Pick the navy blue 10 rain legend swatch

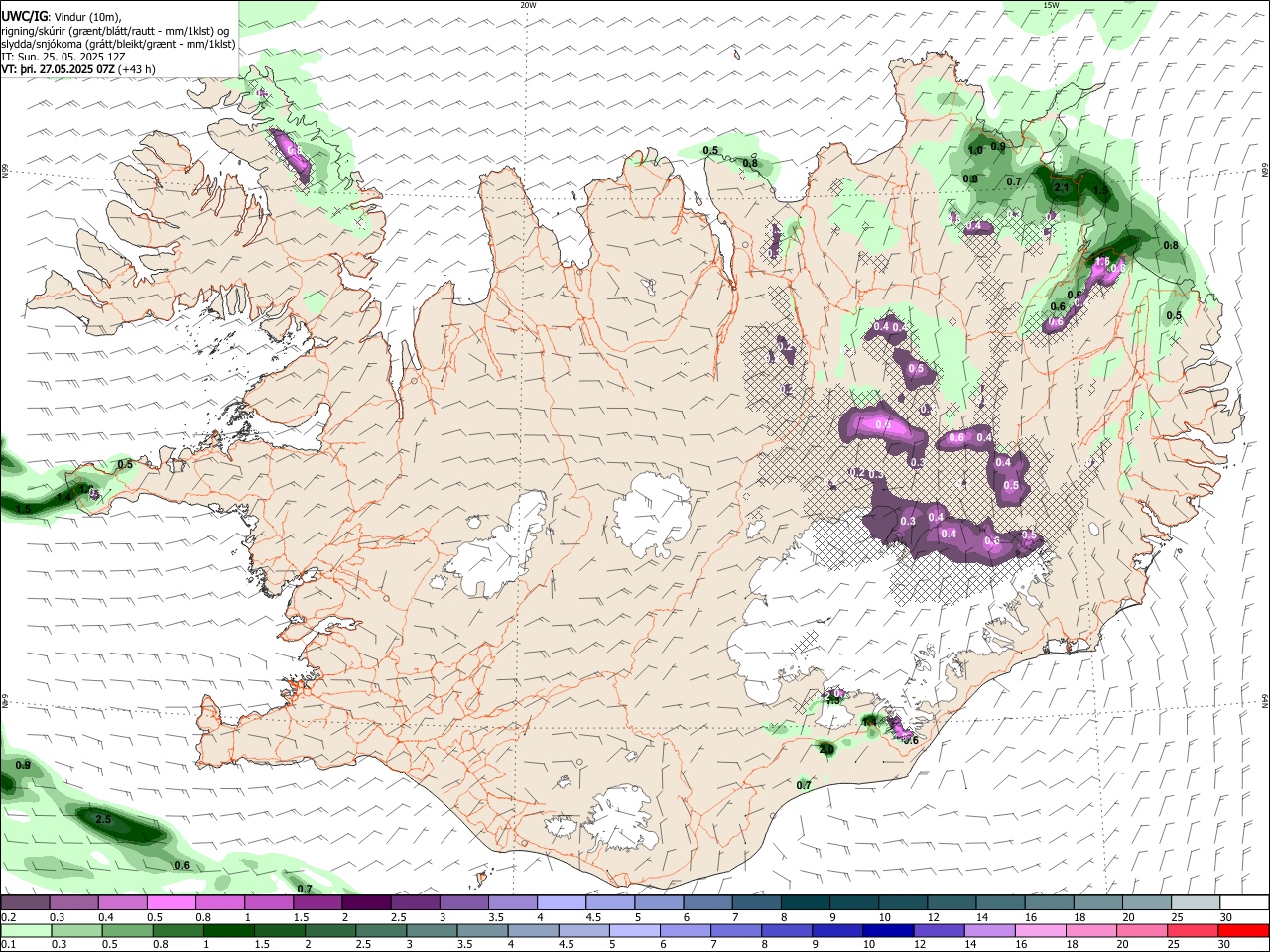887,930
